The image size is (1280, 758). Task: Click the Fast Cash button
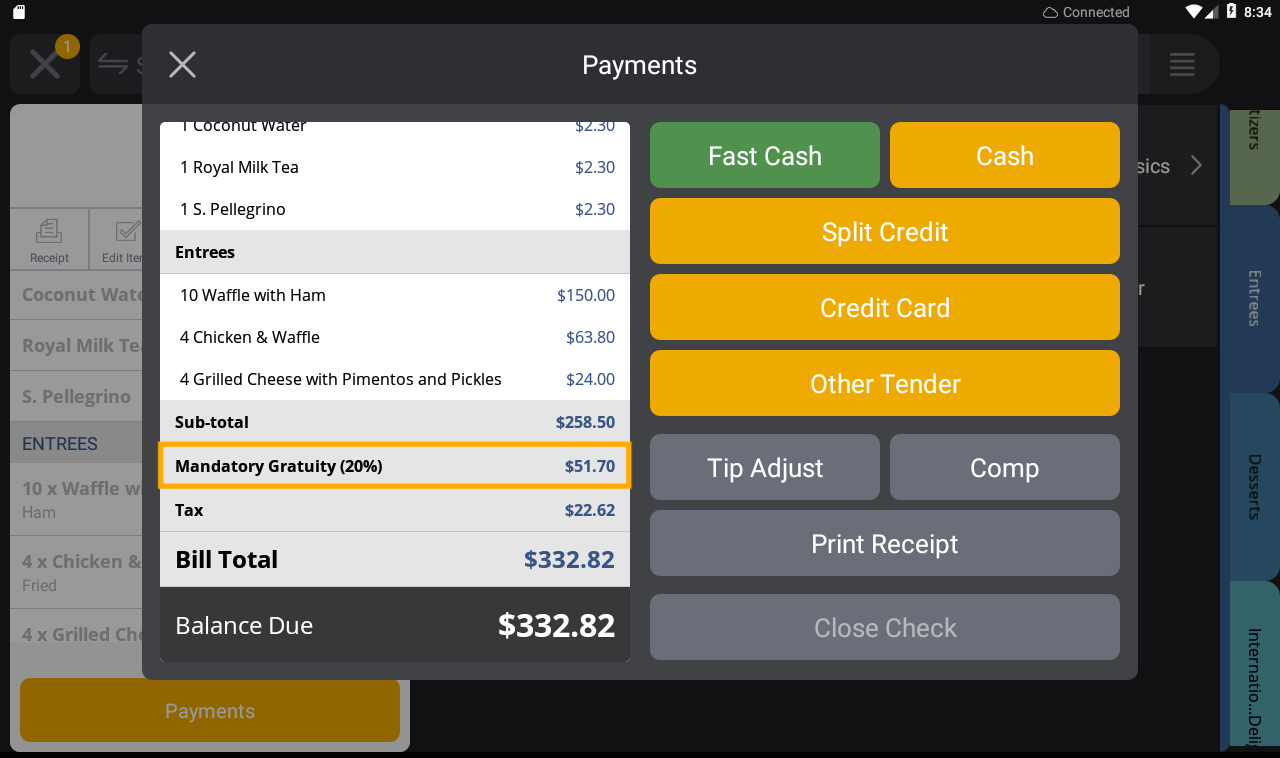coord(764,155)
